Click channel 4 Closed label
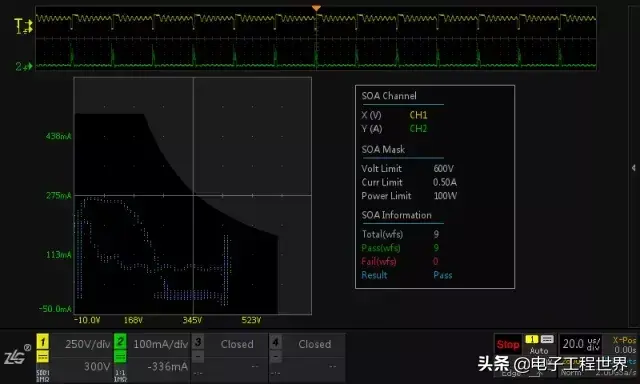The height and width of the screenshot is (384, 640). 314,344
